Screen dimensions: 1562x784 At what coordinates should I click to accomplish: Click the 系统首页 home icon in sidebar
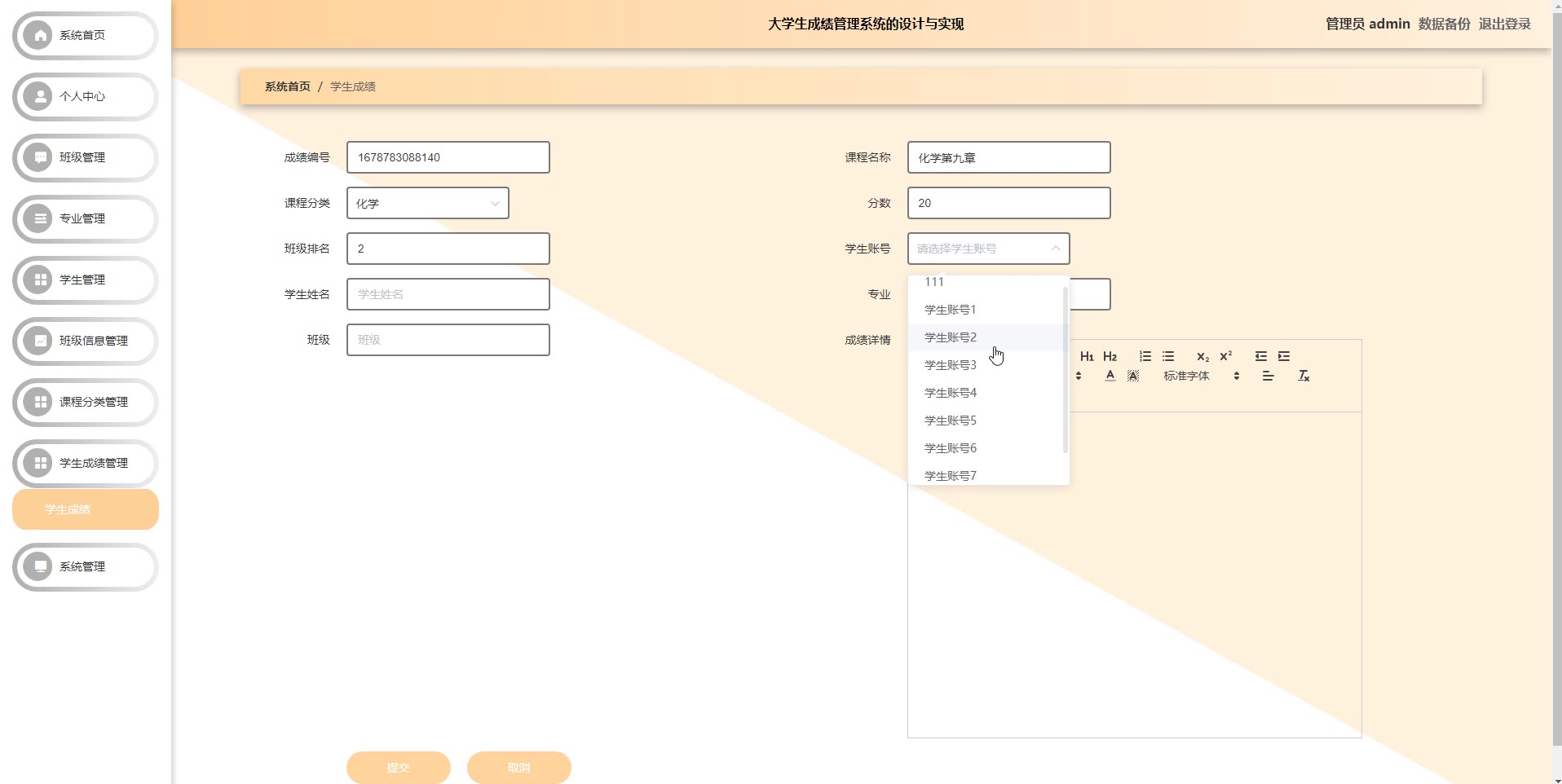[x=38, y=35]
